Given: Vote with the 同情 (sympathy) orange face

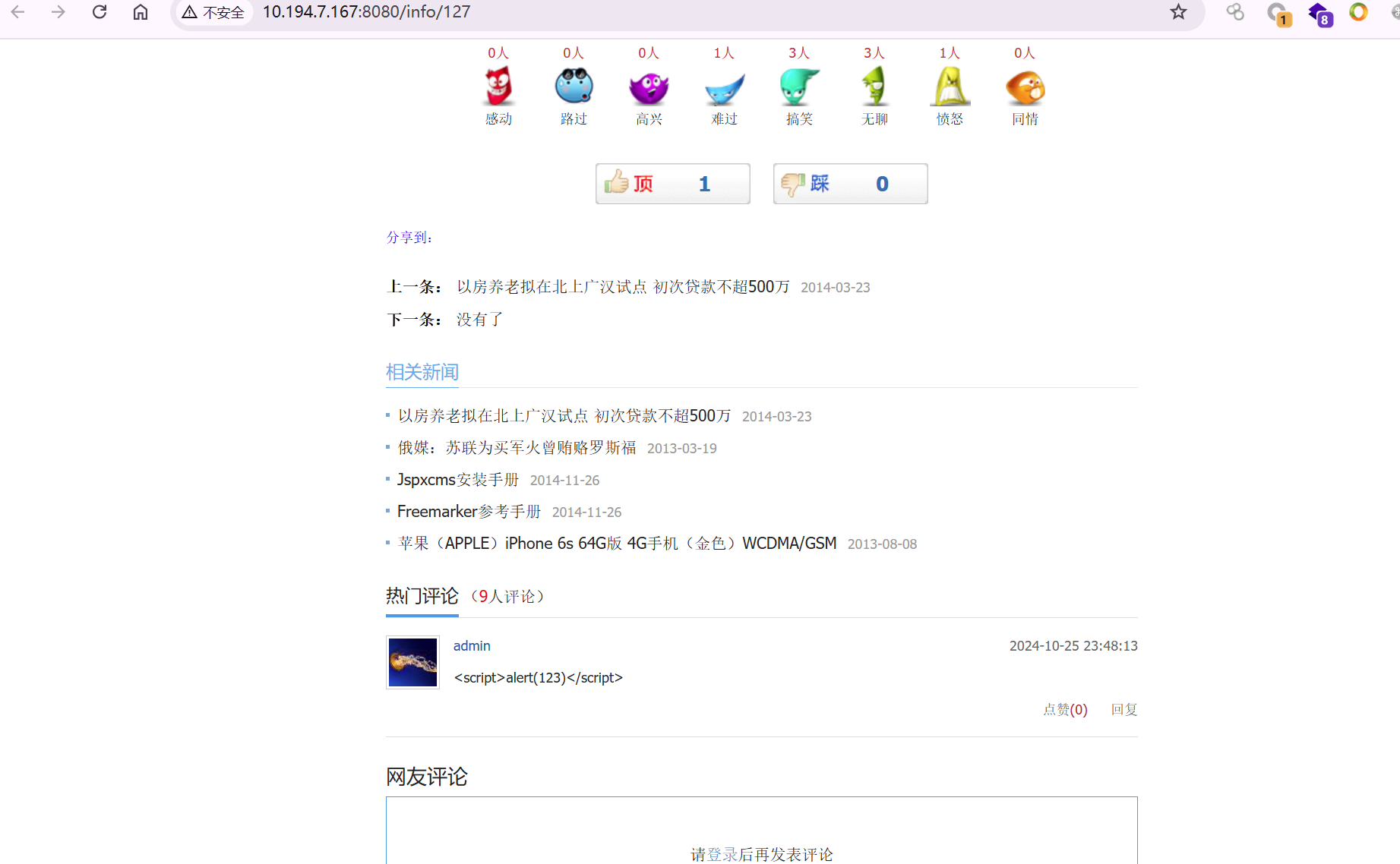Looking at the screenshot, I should tap(1025, 87).
